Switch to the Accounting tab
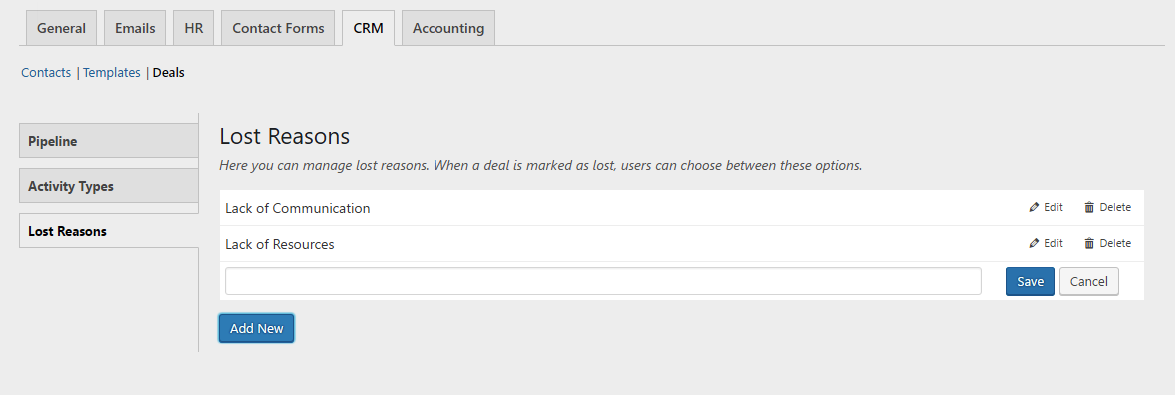The image size is (1175, 395). point(448,28)
